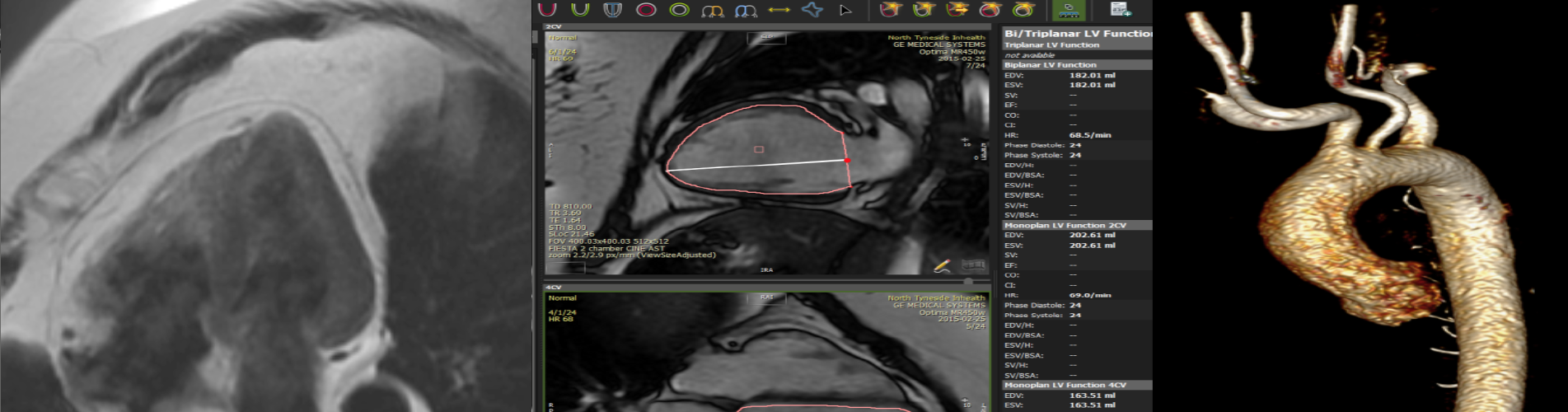Select the green U-shaped epicardial contour tool
Image resolution: width=1568 pixels, height=412 pixels.
[580, 10]
